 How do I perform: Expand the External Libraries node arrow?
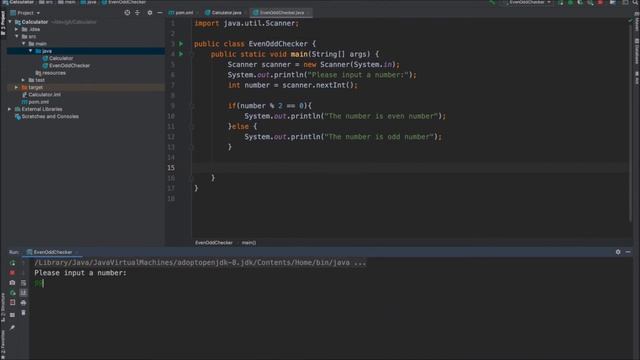(10, 109)
